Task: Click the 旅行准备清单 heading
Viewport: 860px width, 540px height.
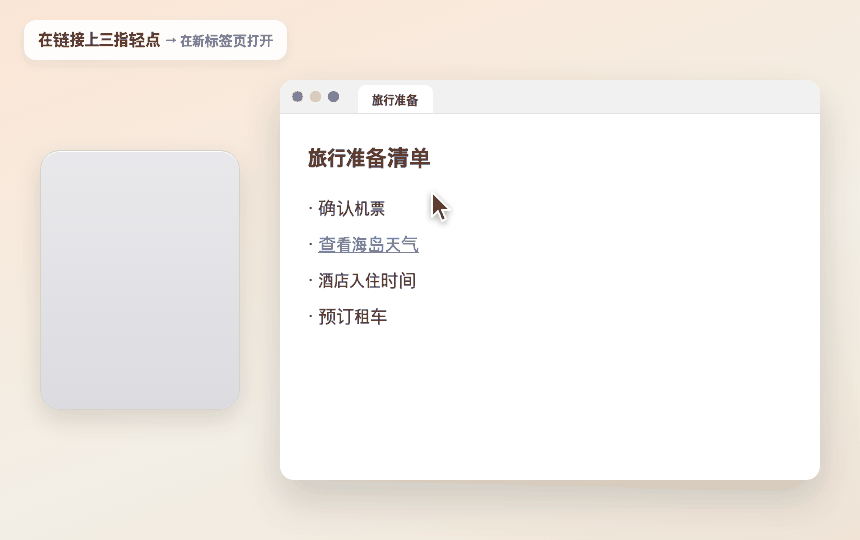Action: click(369, 158)
